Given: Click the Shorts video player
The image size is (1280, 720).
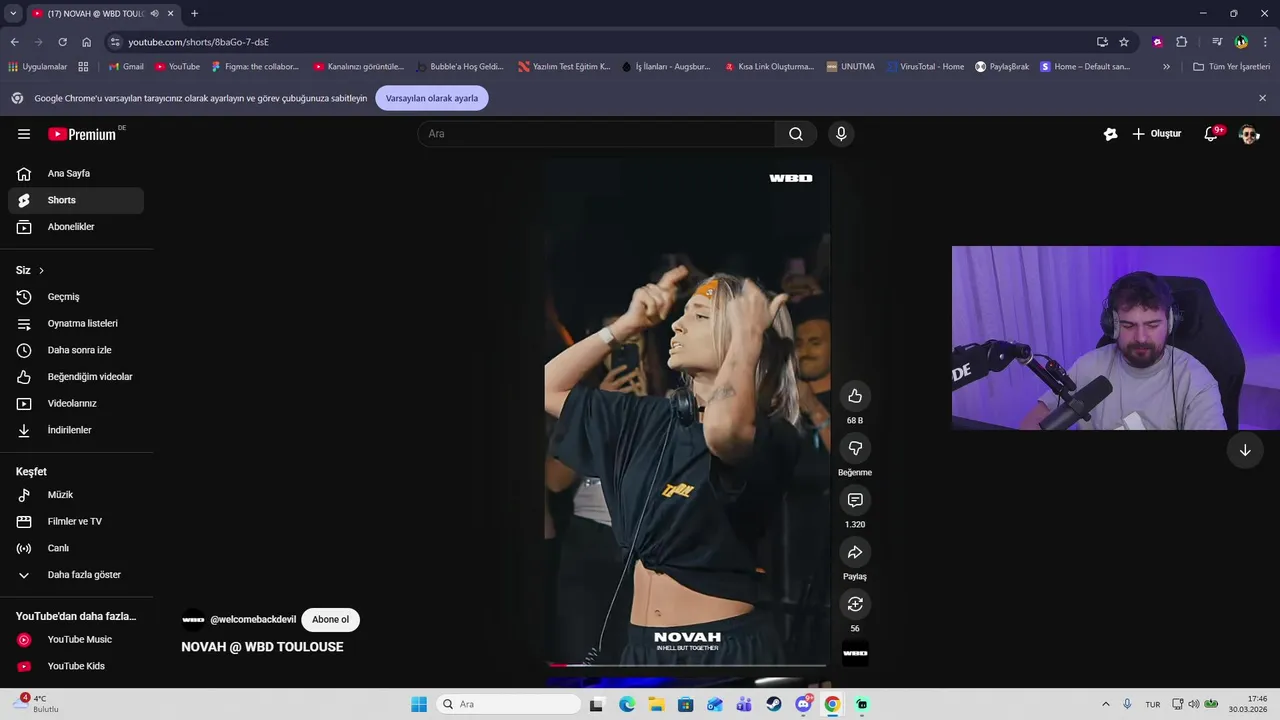Looking at the screenshot, I should pyautogui.click(x=687, y=412).
